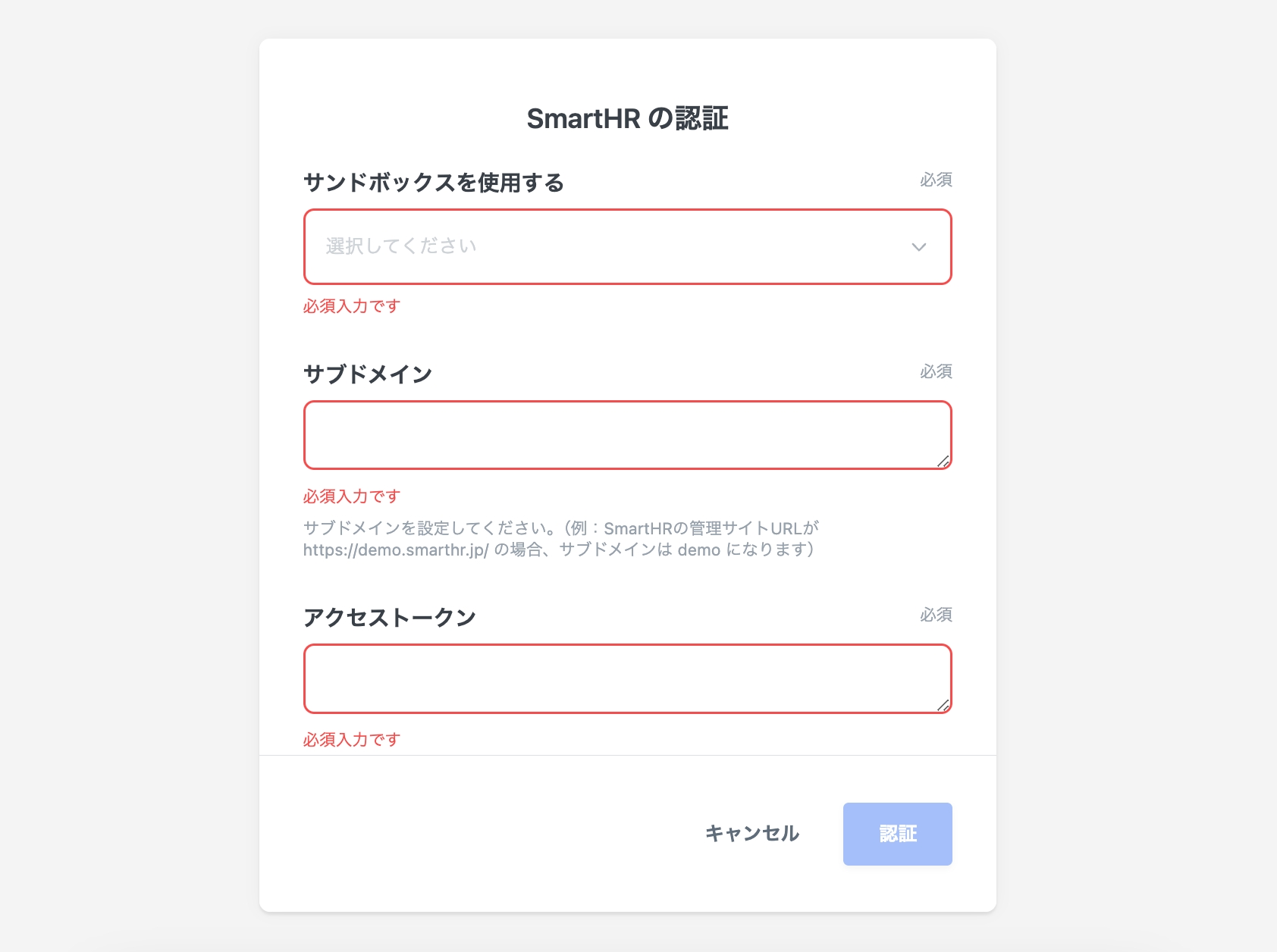
Task: Click the サブドメイン field label
Action: (368, 374)
